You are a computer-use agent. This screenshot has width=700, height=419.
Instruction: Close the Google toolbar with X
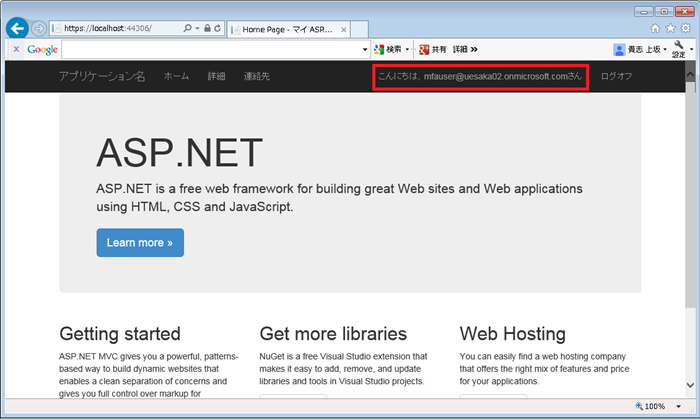coord(17,49)
